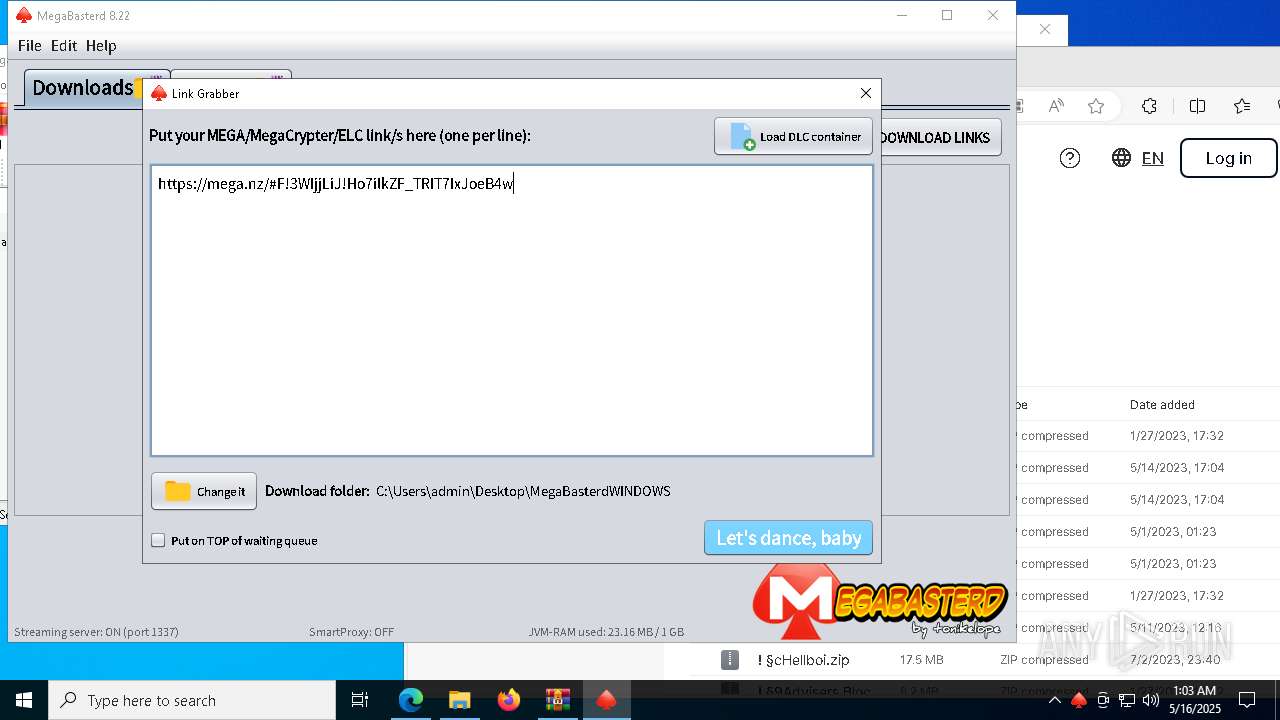
Task: Open browser Favorites list icon
Action: (x=1242, y=106)
